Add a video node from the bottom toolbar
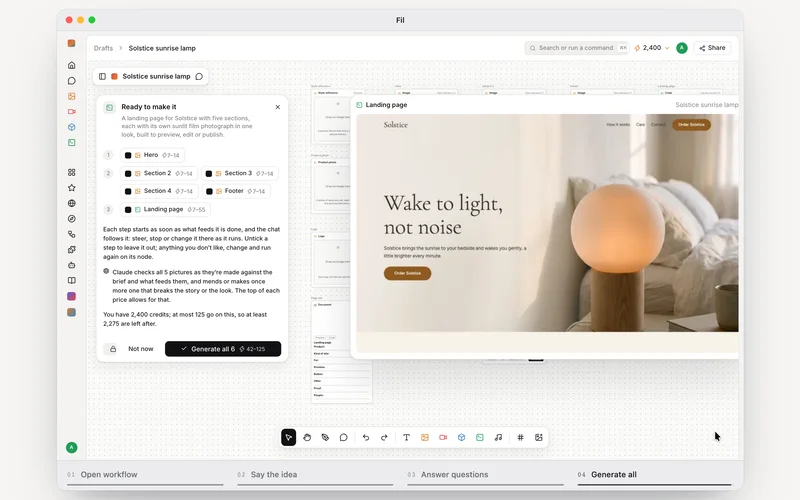 [443, 437]
